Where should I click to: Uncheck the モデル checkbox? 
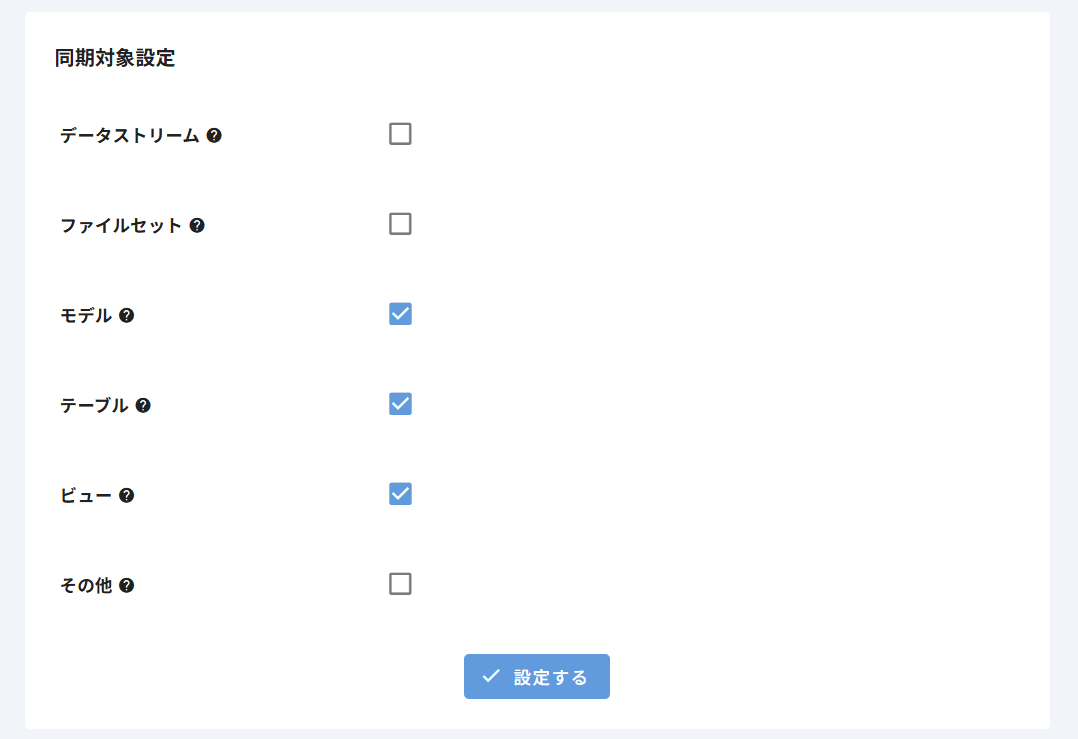(400, 314)
